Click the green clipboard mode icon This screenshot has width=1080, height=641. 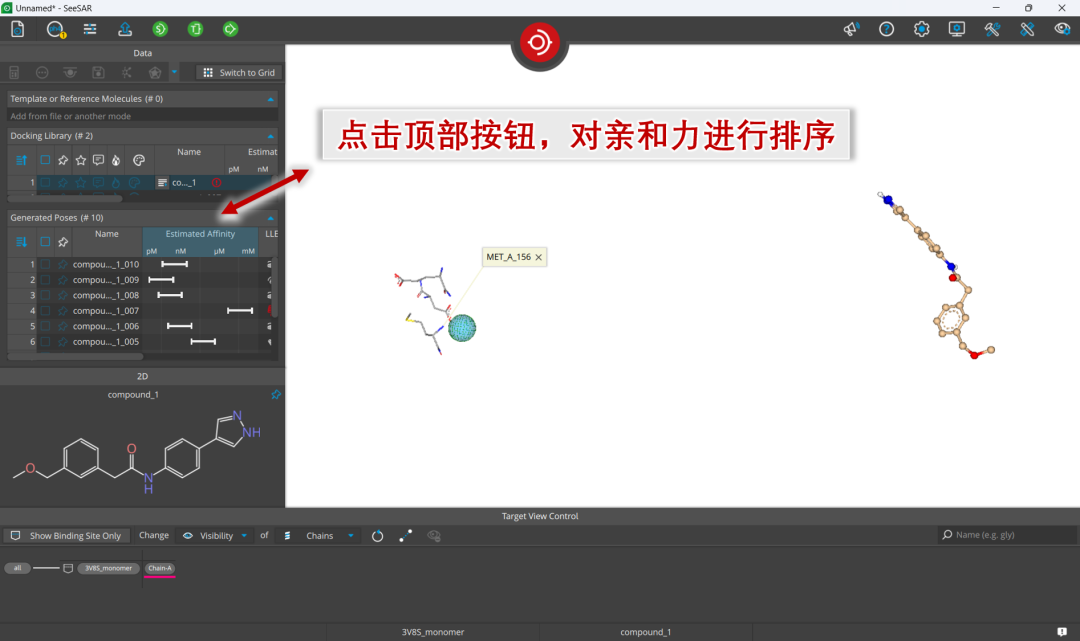196,29
